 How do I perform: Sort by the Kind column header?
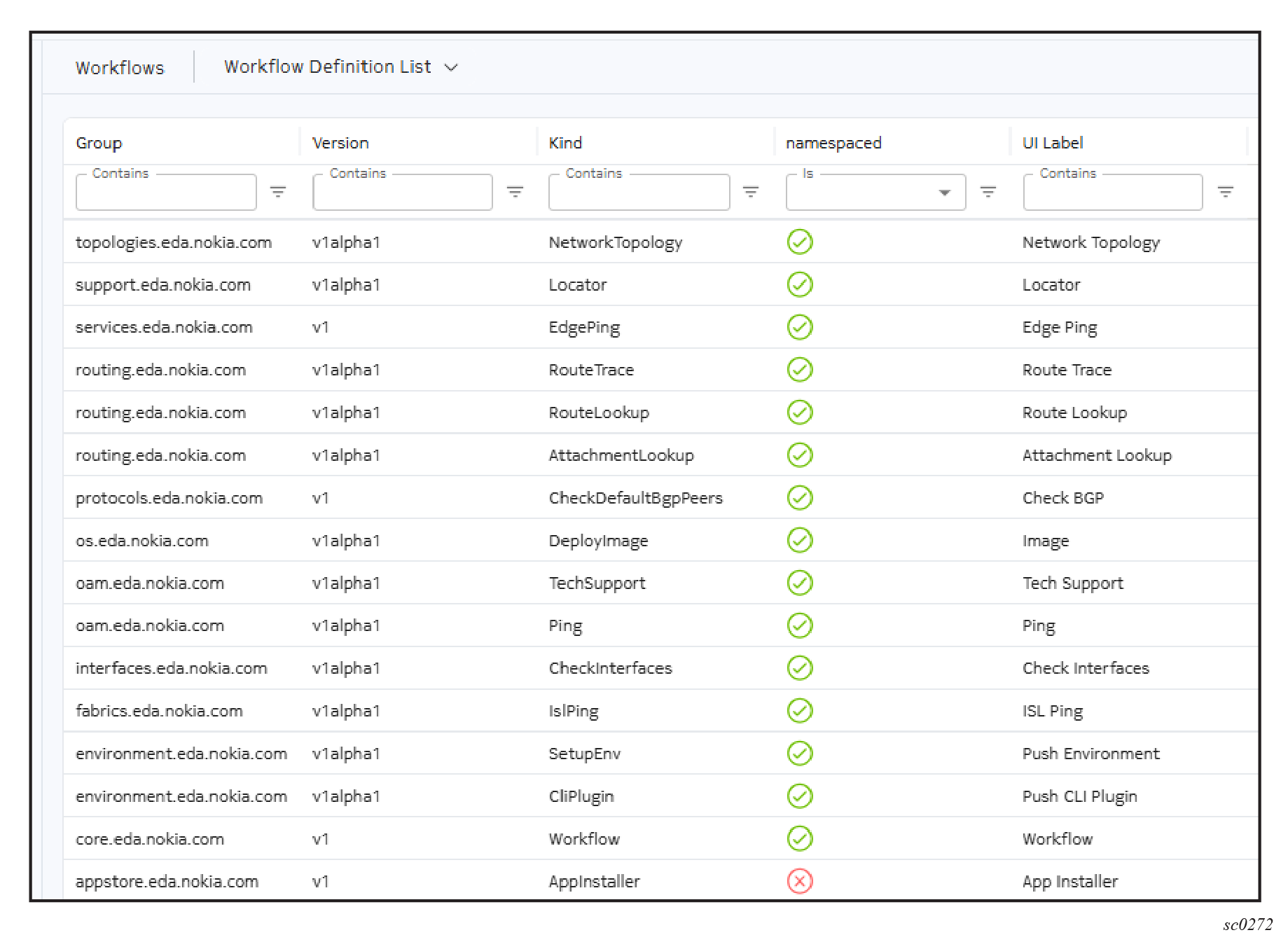565,143
